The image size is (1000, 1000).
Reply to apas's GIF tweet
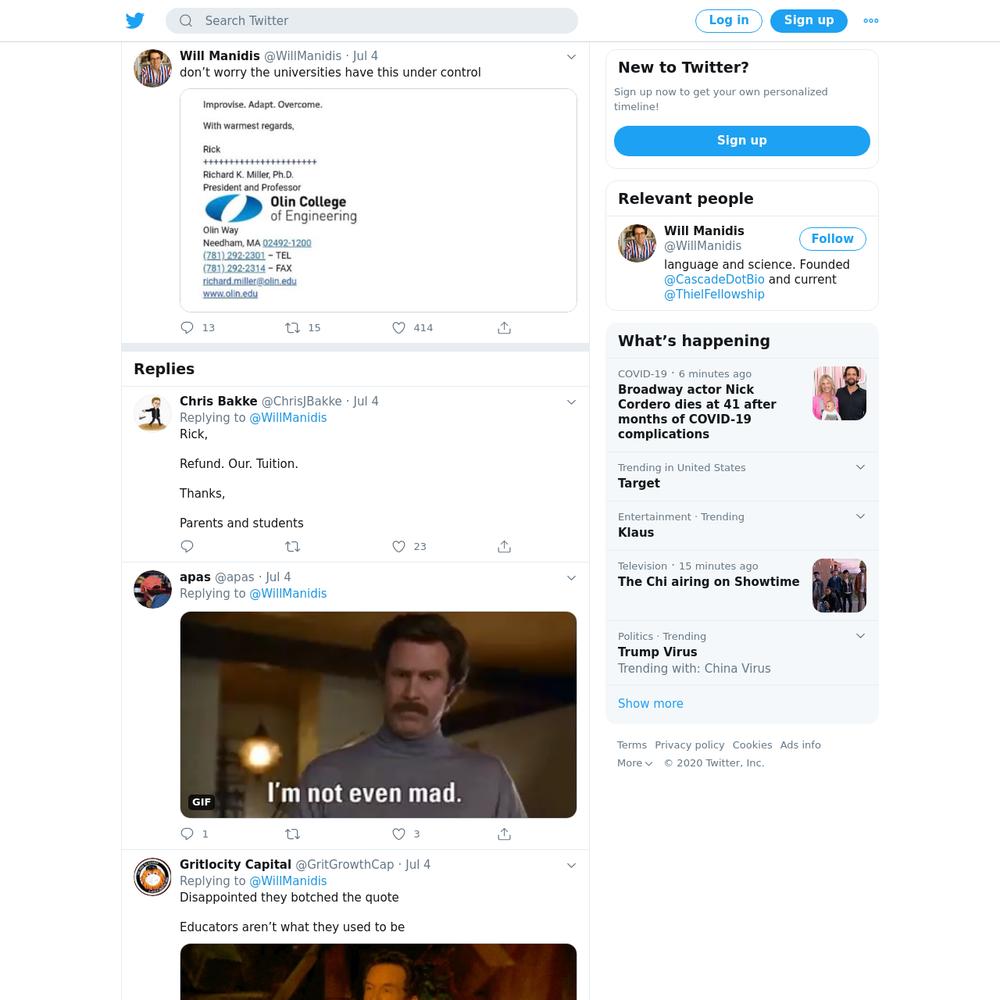tap(187, 834)
